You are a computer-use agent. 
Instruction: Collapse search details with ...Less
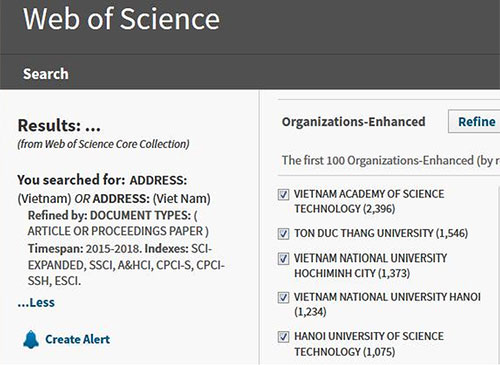click(36, 302)
